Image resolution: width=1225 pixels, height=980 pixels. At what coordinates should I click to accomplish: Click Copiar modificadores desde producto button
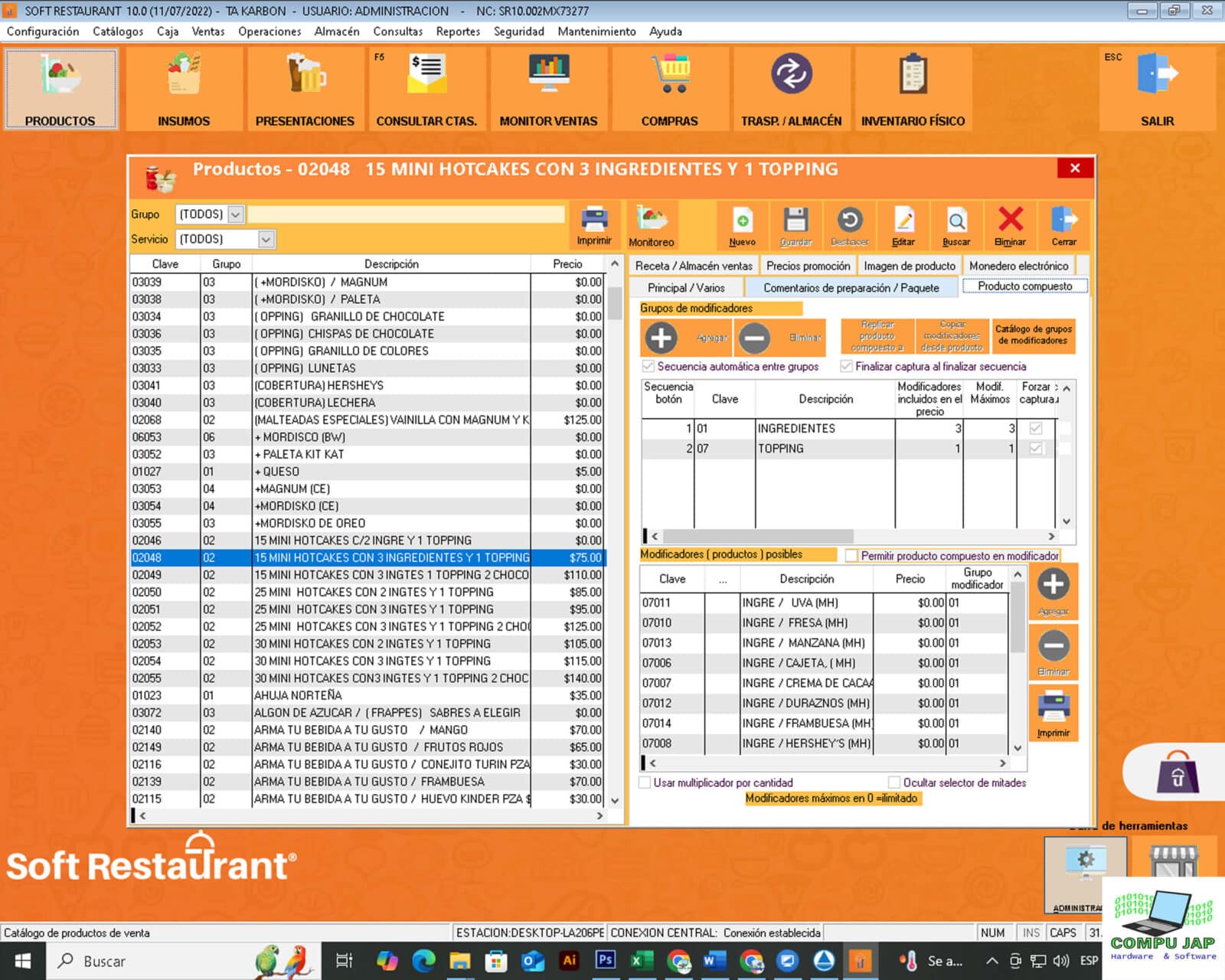pyautogui.click(x=952, y=336)
